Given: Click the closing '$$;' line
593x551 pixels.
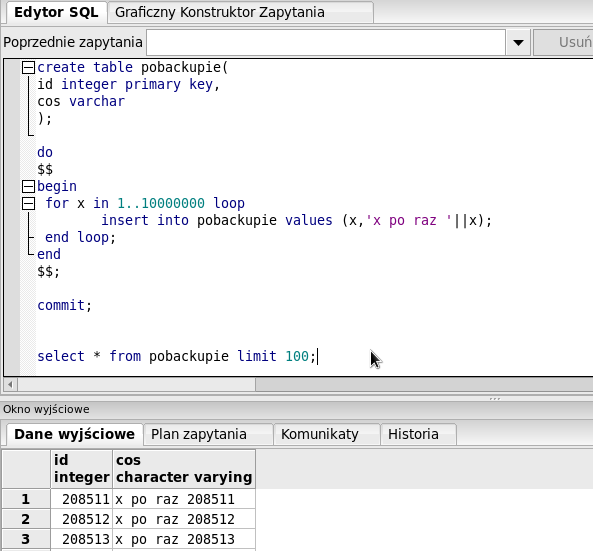Looking at the screenshot, I should 48,272.
